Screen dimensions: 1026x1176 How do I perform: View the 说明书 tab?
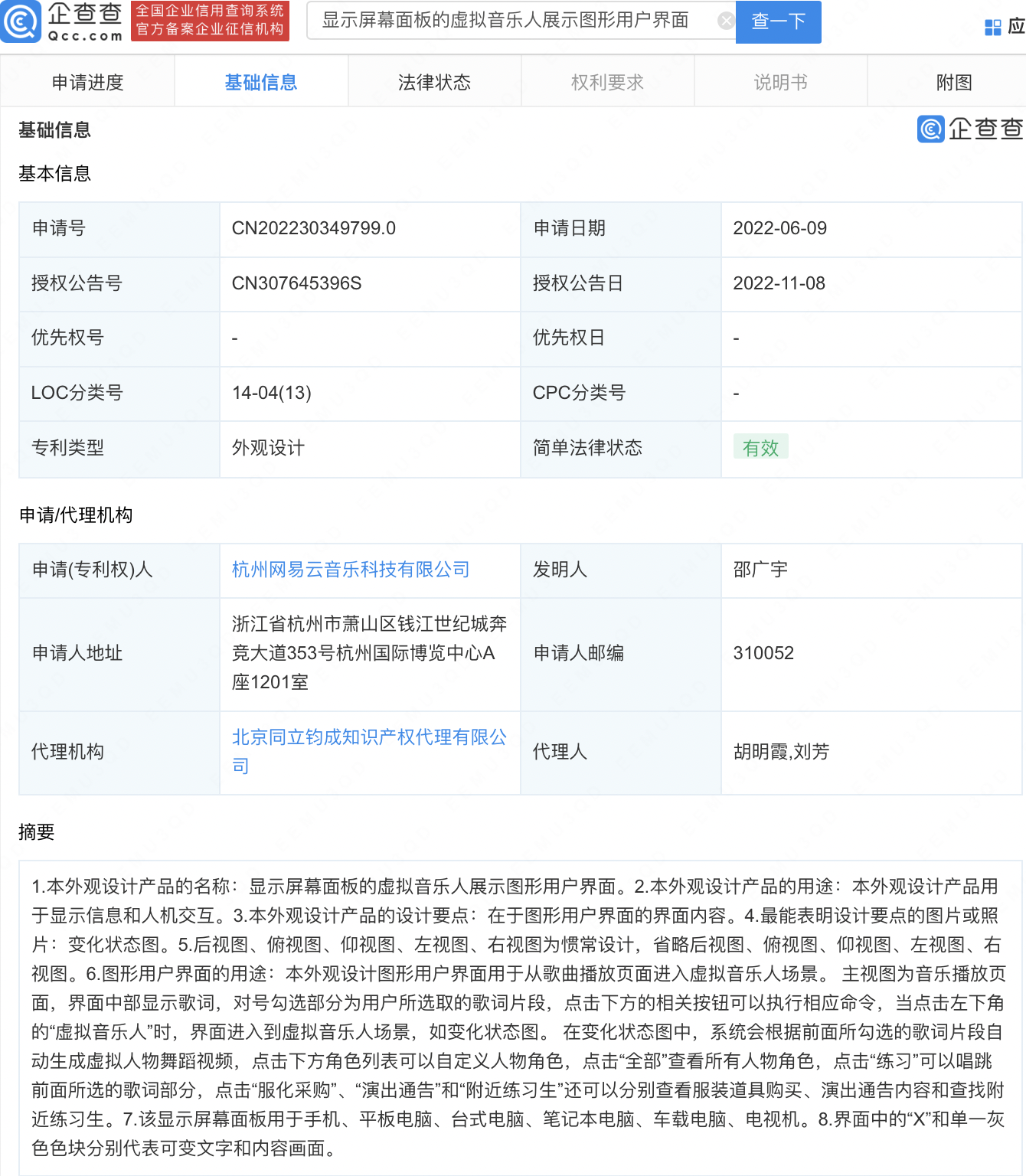(780, 83)
